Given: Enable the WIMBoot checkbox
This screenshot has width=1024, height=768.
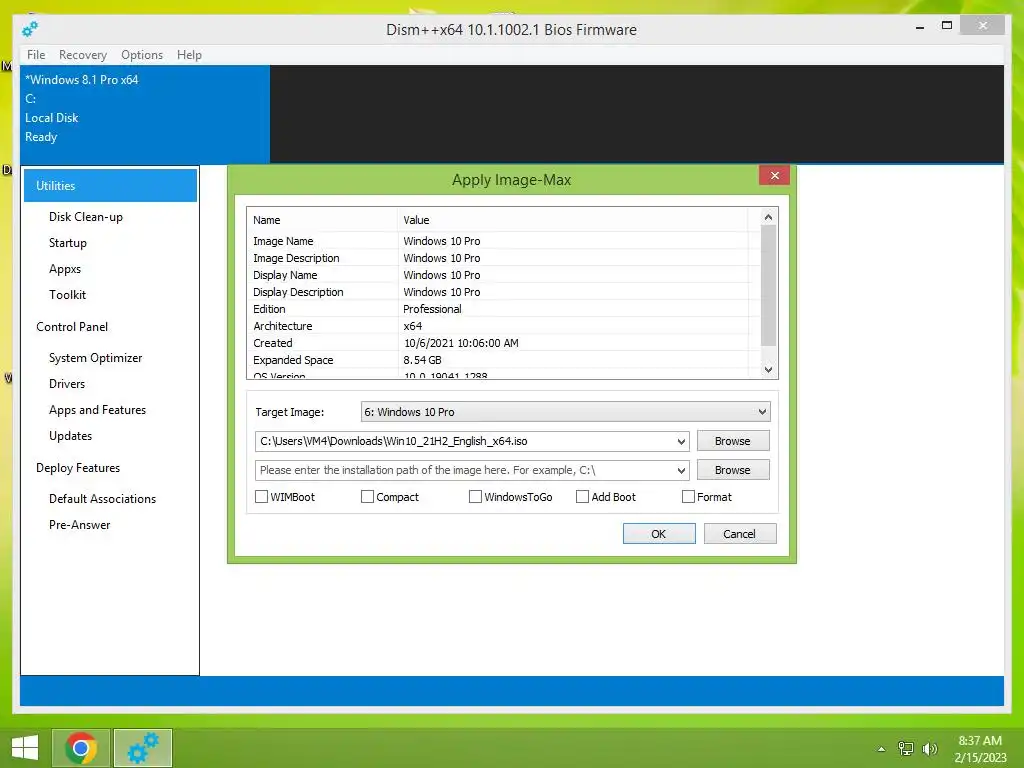Looking at the screenshot, I should pyautogui.click(x=261, y=497).
